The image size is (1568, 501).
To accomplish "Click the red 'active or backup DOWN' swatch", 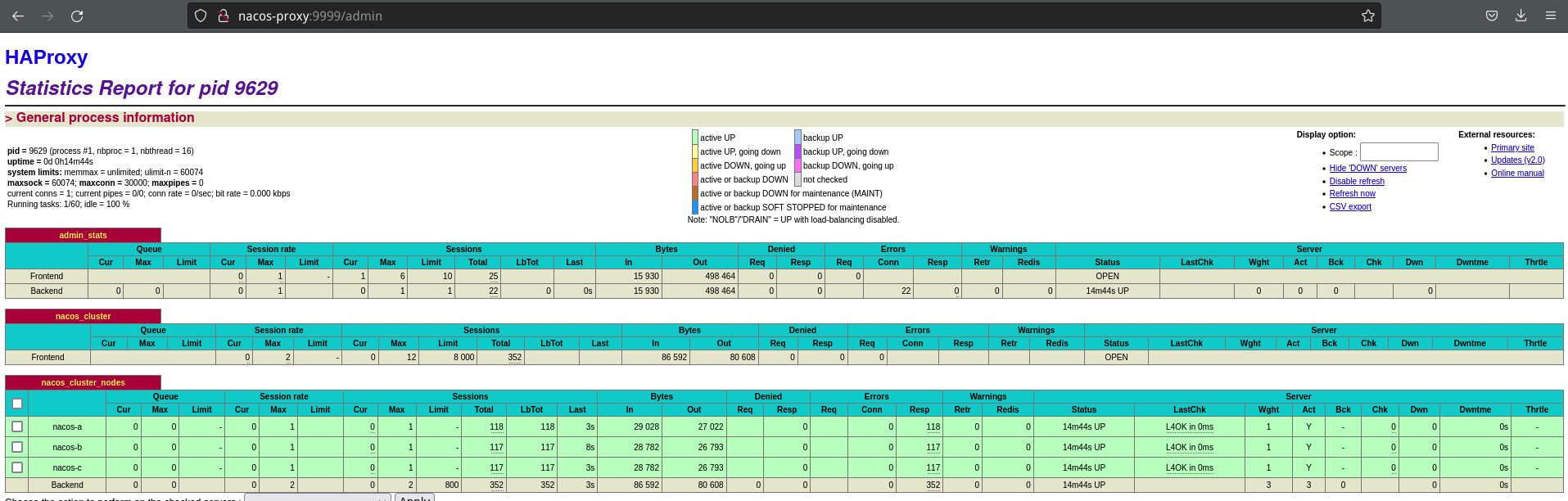I will click(695, 179).
